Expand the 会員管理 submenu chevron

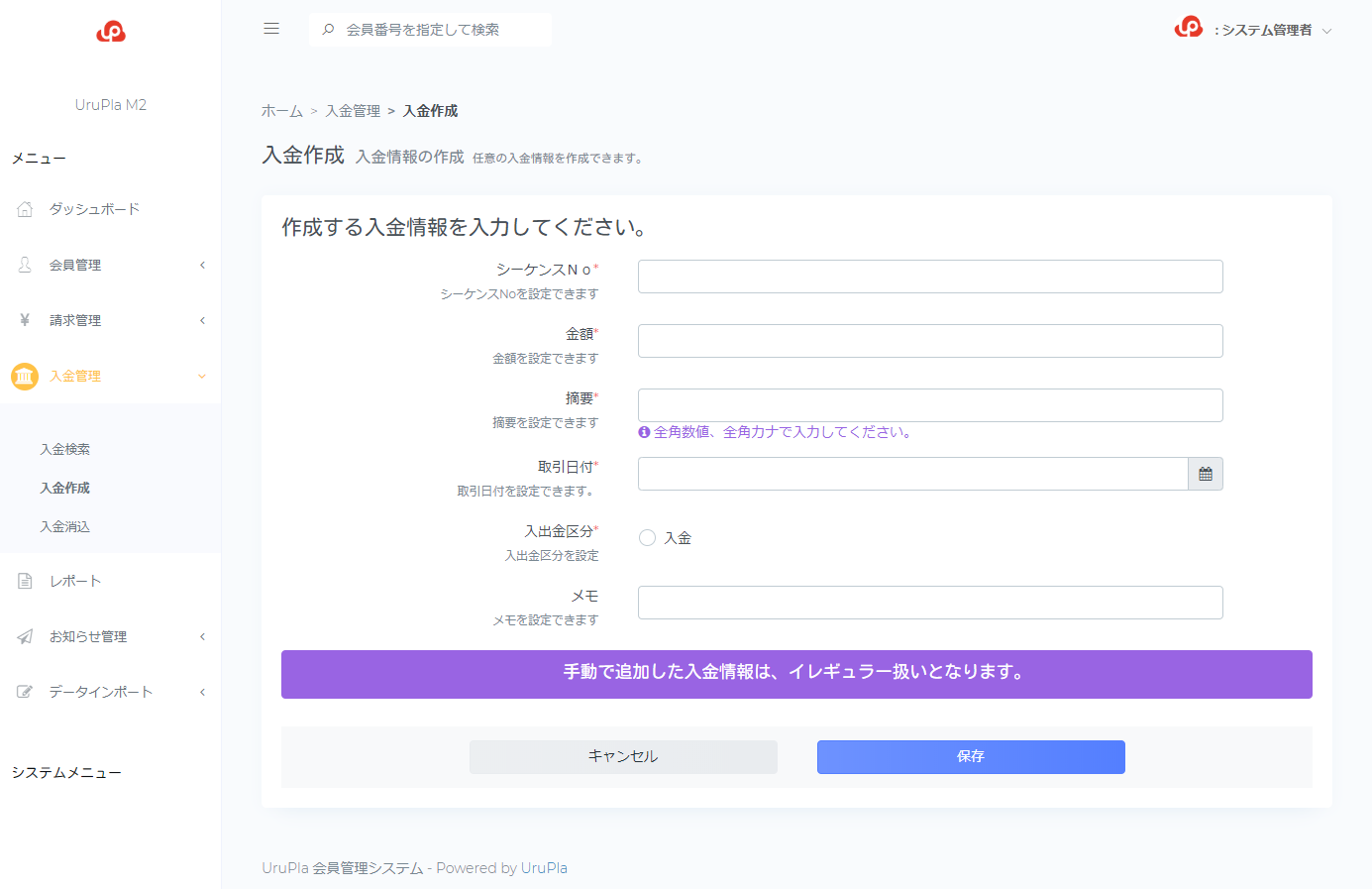click(x=202, y=265)
